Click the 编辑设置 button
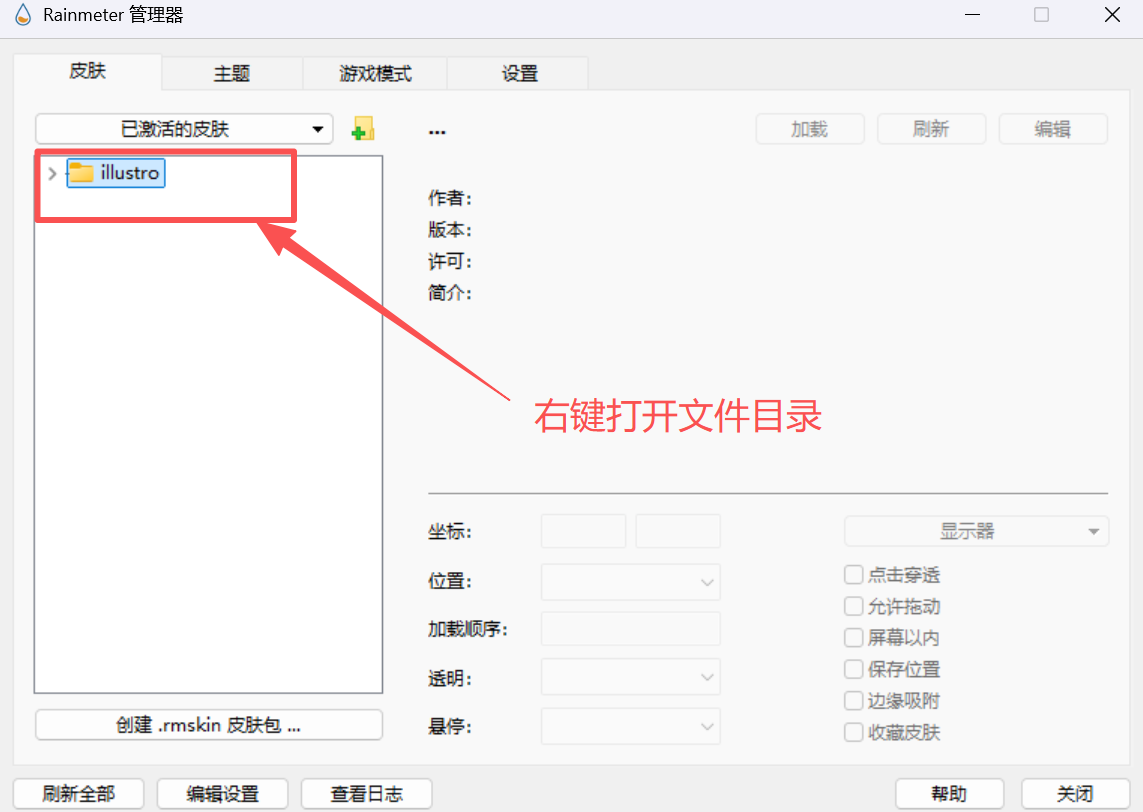The image size is (1143, 812). pyautogui.click(x=222, y=794)
